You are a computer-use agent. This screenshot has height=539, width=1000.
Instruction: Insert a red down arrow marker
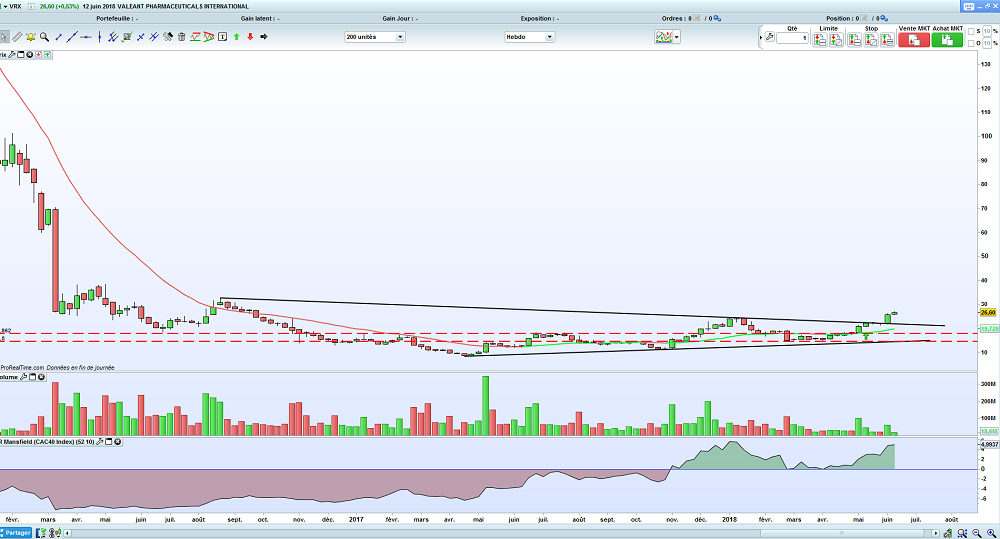click(250, 37)
